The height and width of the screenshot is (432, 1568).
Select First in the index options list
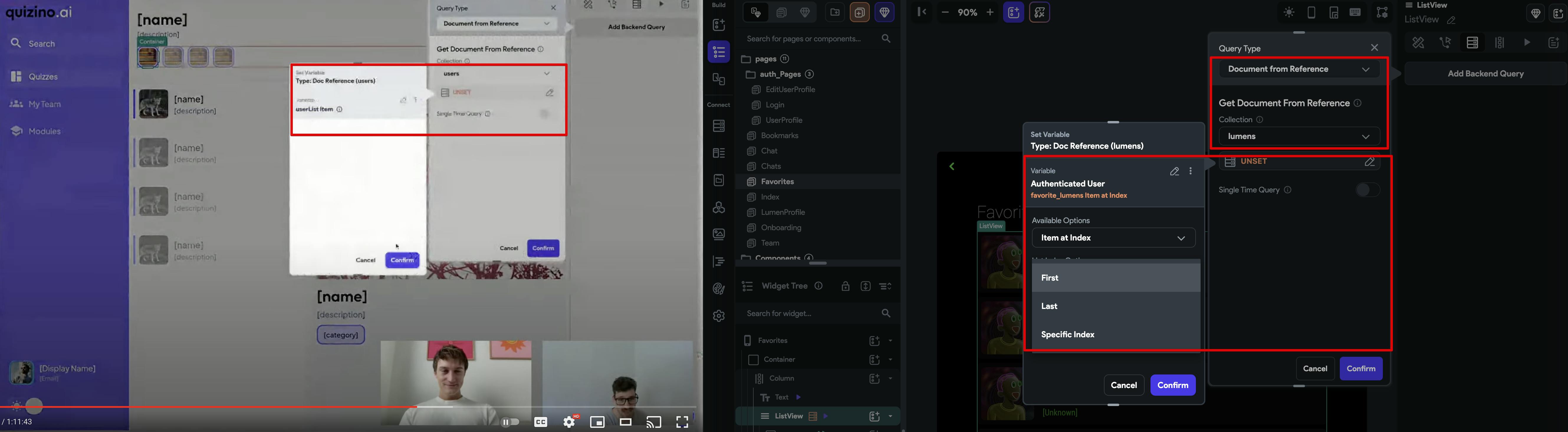(1116, 278)
